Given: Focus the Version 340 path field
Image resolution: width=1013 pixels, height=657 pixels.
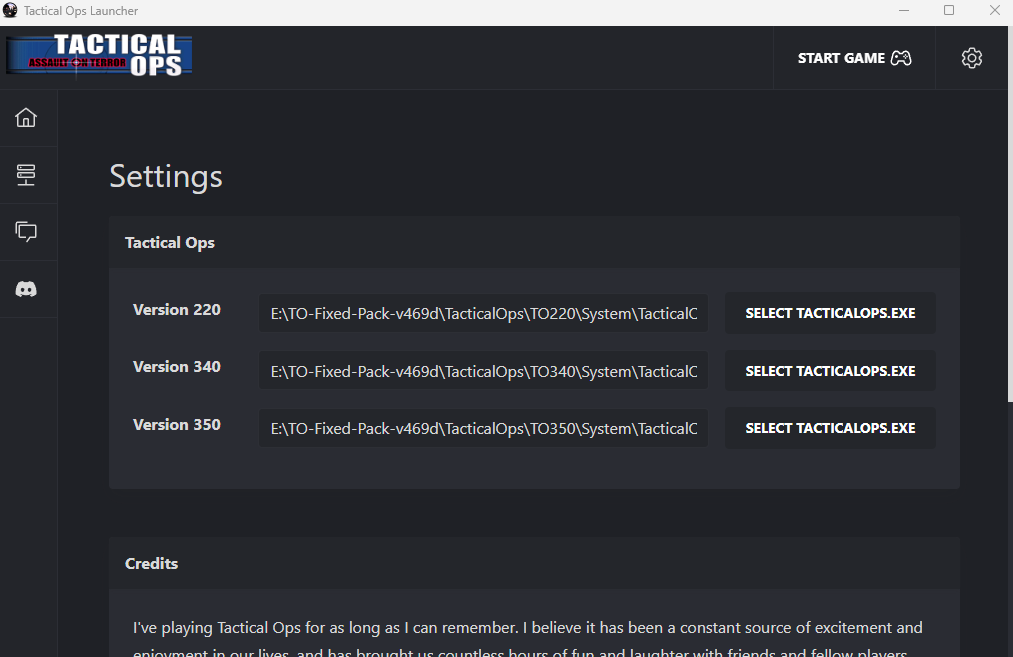Looking at the screenshot, I should pyautogui.click(x=483, y=372).
